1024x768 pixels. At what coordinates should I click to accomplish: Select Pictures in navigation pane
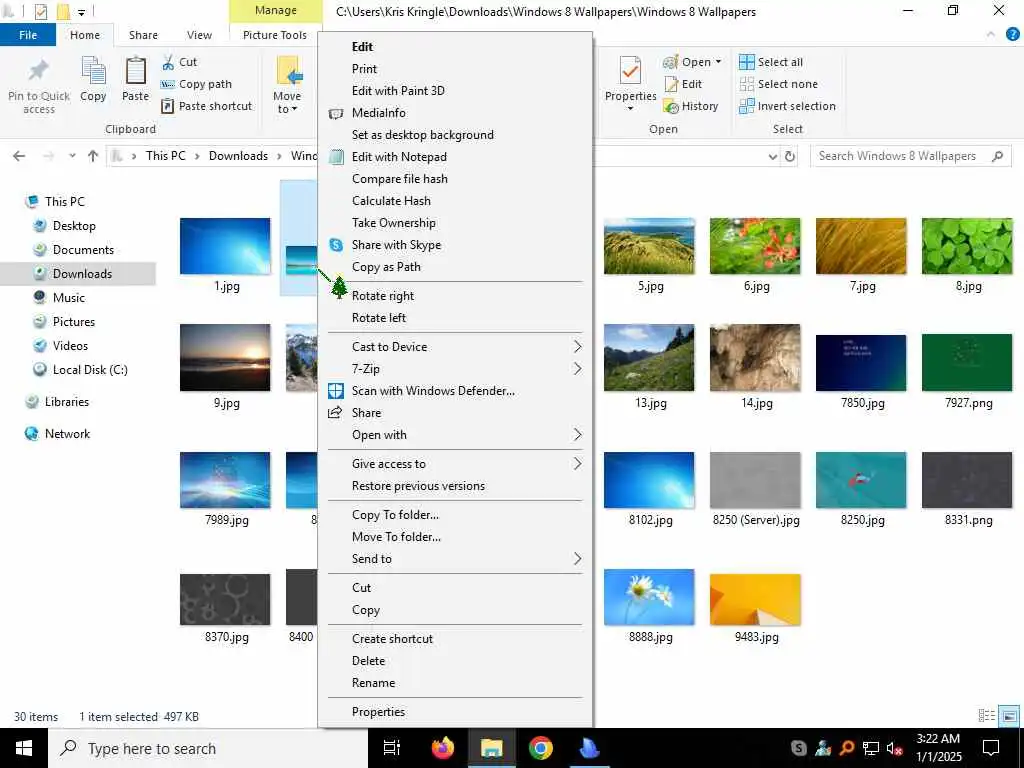pyautogui.click(x=74, y=322)
